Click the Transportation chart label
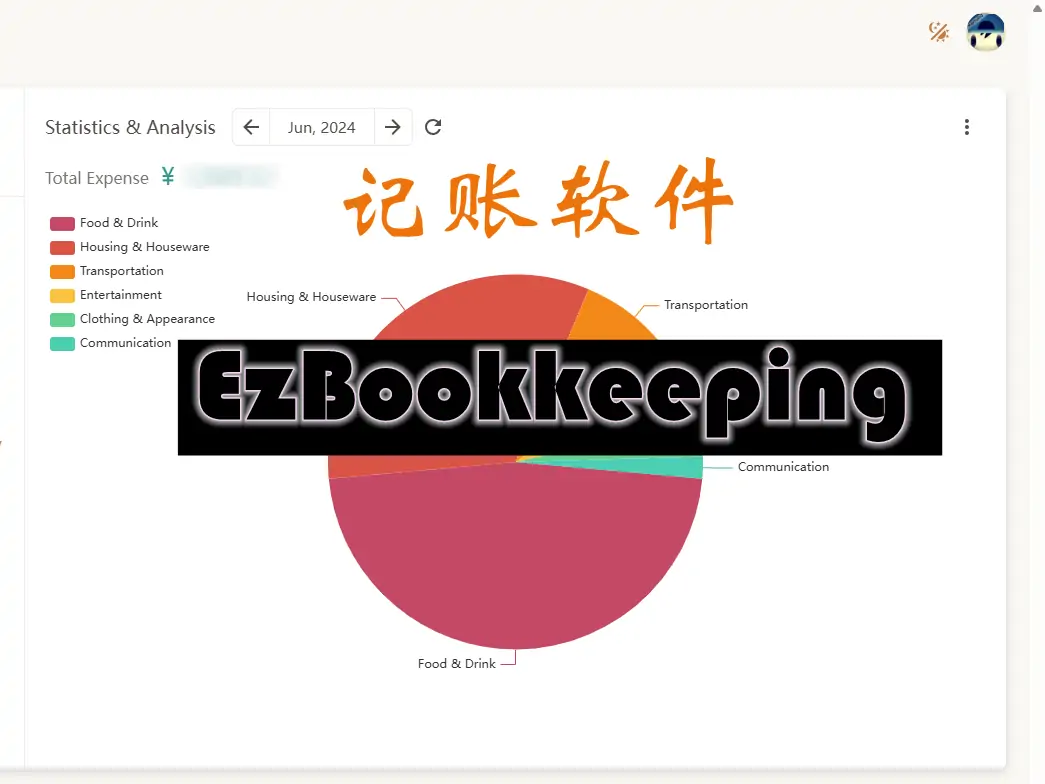1045x784 pixels. tap(706, 305)
